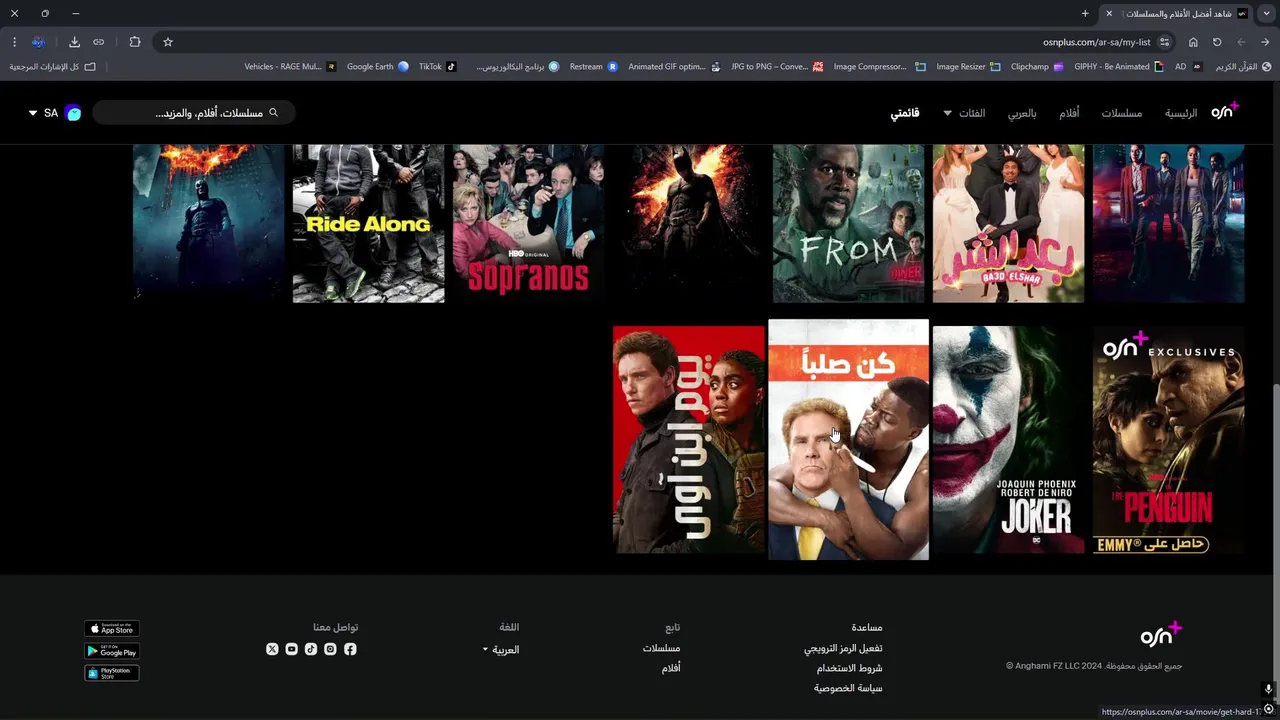
Task: Open a new browser tab
Action: tap(1085, 14)
